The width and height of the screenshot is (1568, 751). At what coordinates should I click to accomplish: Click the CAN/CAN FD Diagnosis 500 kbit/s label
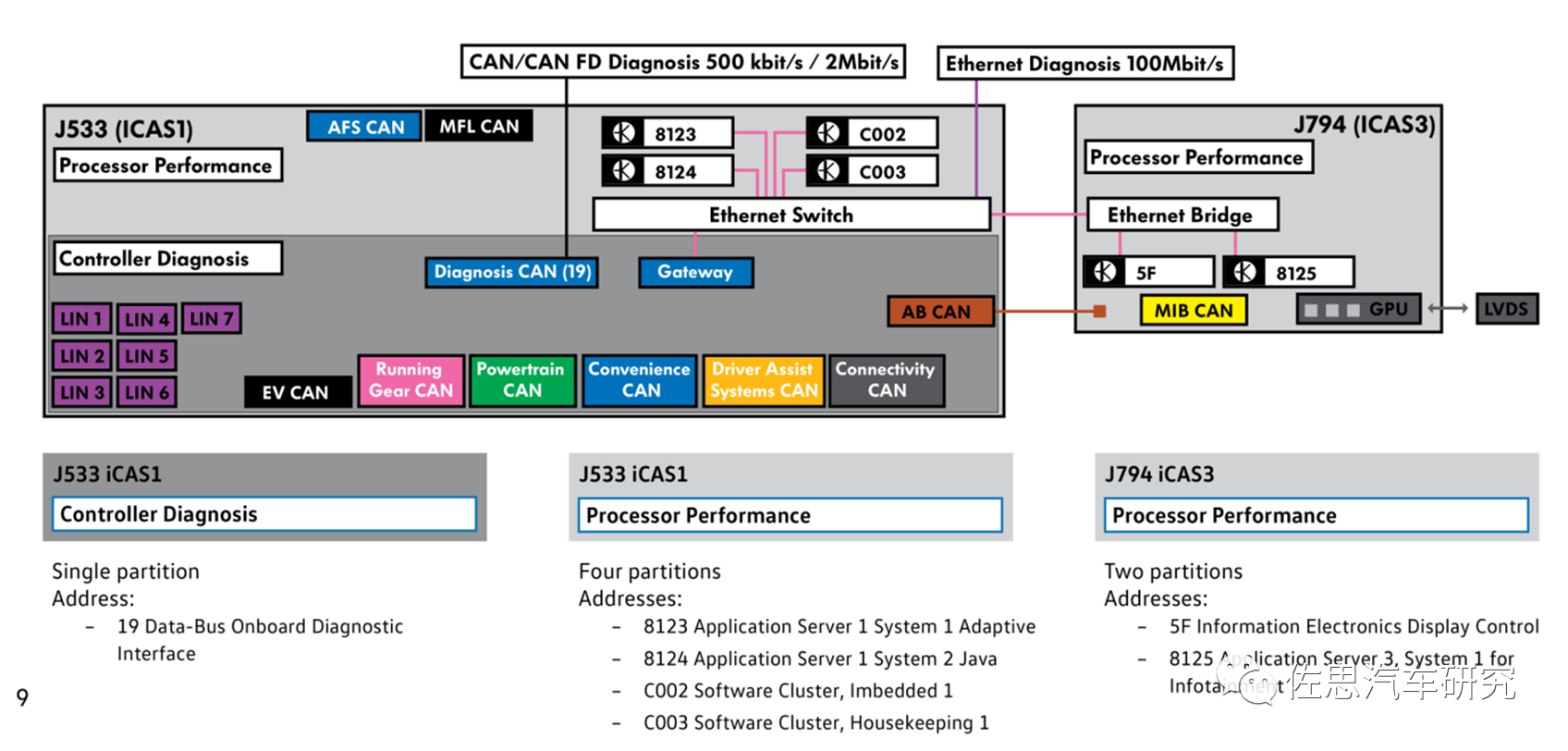(683, 62)
